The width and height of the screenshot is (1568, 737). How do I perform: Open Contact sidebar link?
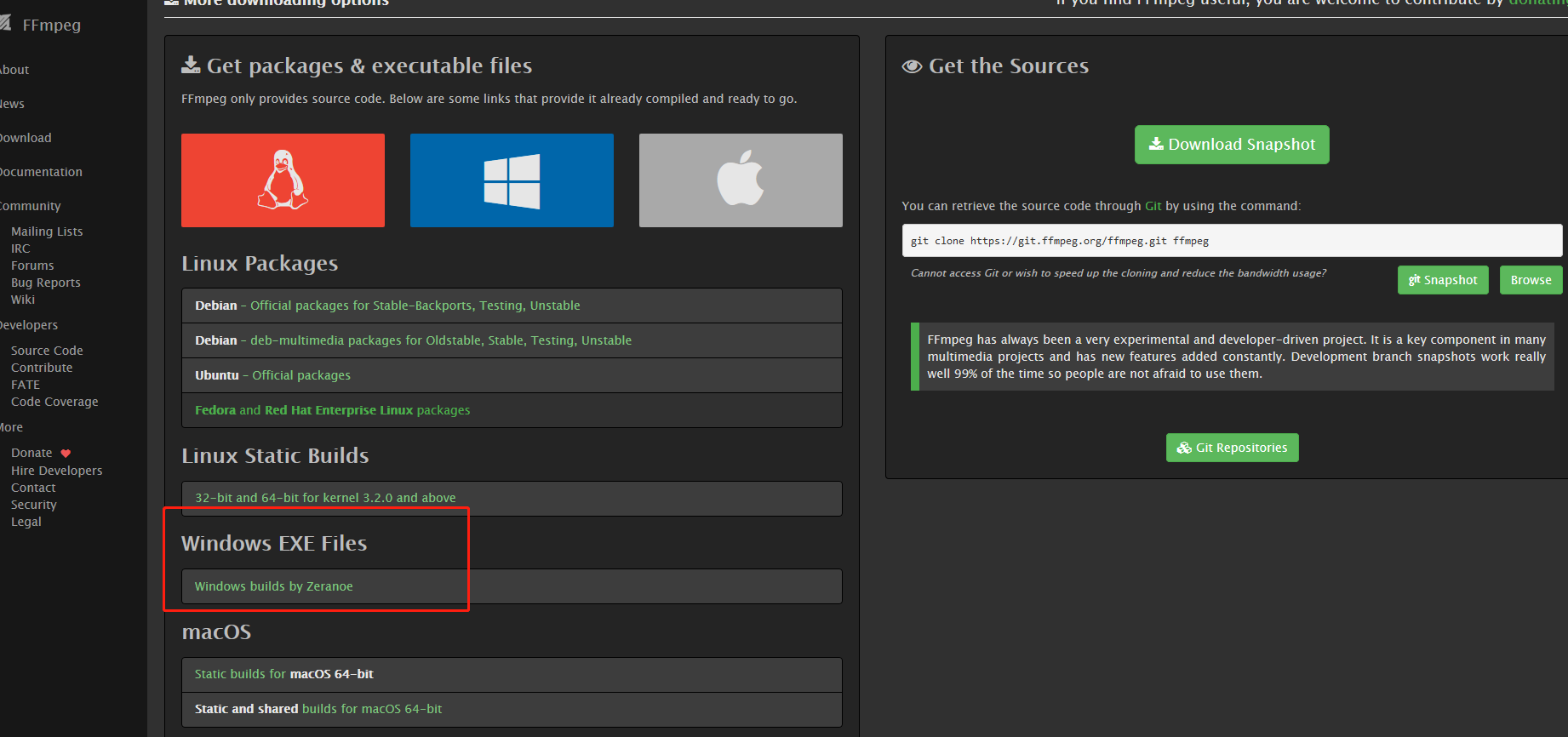click(33, 488)
